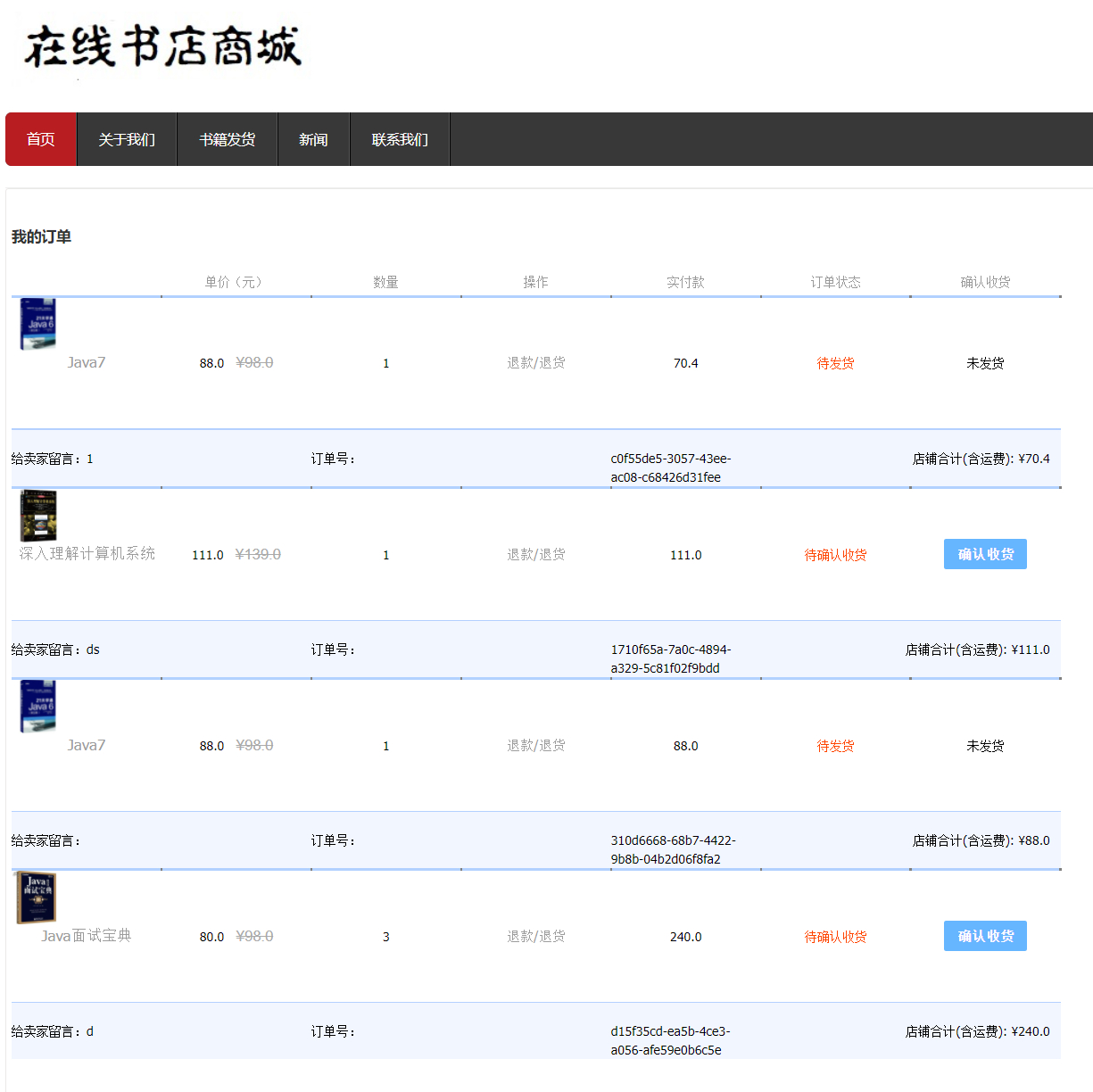The image size is (1093, 1092).
Task: Click the 待发货 order status label
Action: click(x=834, y=362)
